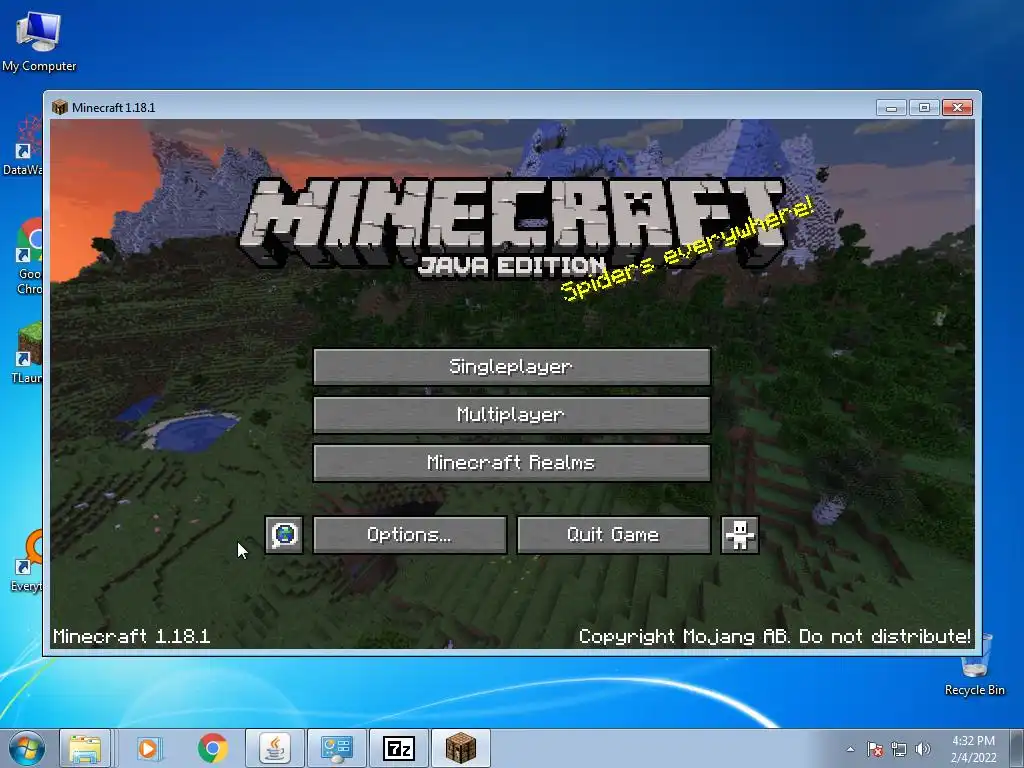Select the Everything desktop shortcut
This screenshot has height=768, width=1024.
click(27, 561)
